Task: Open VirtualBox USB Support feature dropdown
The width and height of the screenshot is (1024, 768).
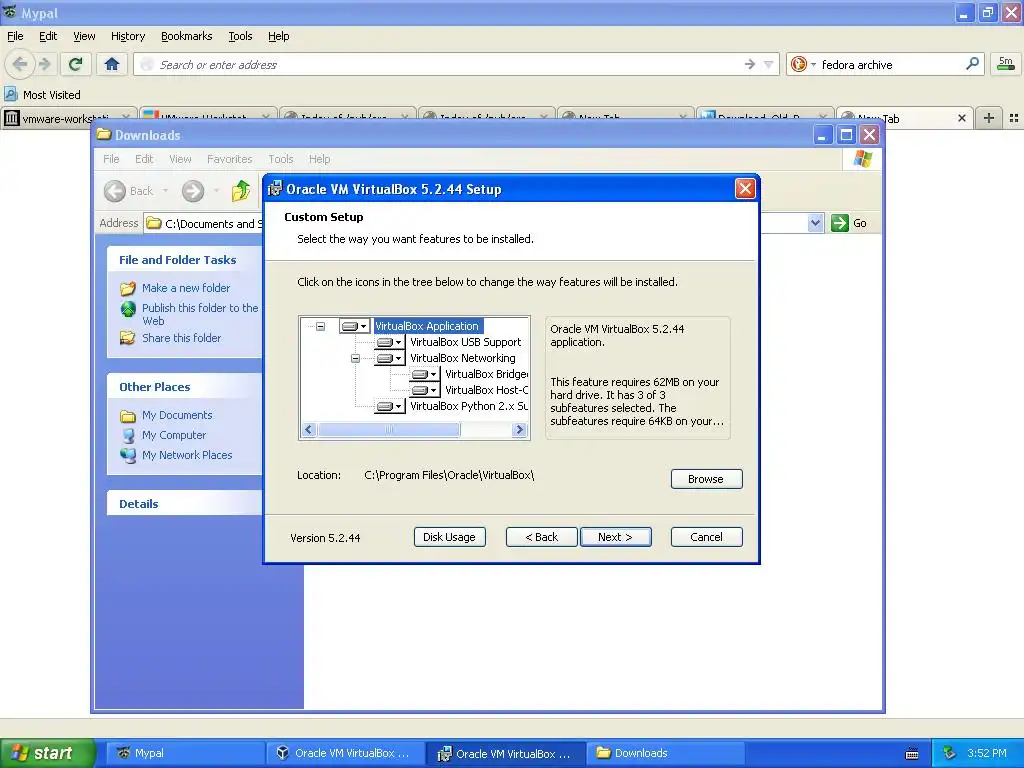Action: (x=390, y=342)
